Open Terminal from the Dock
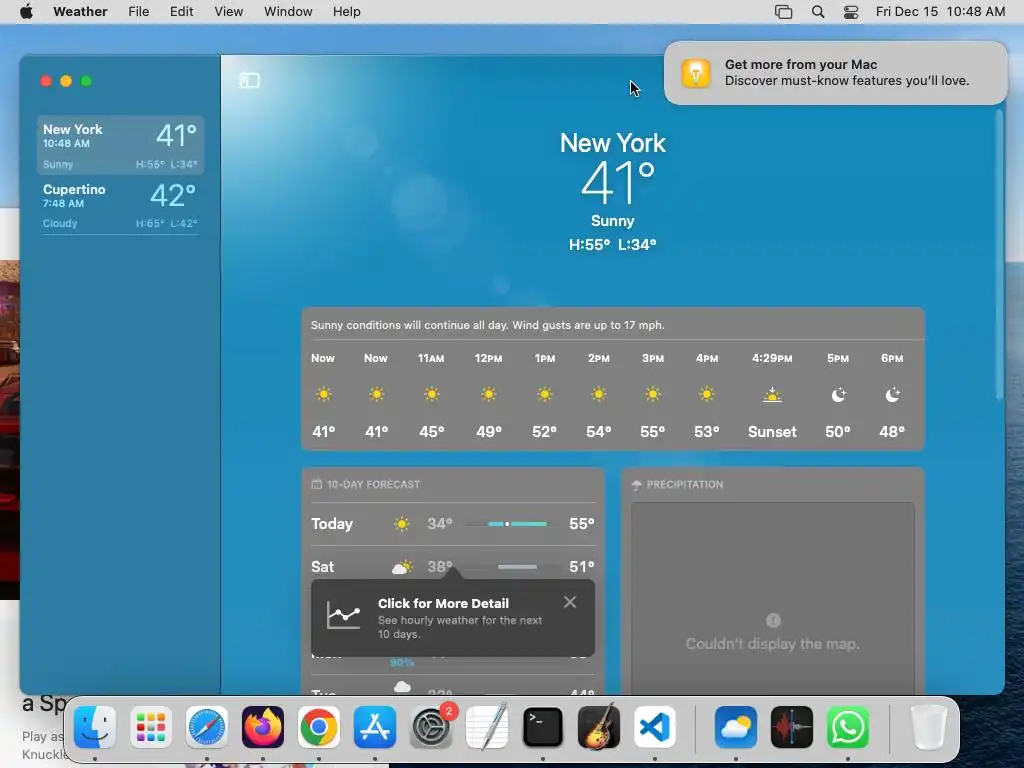 pyautogui.click(x=543, y=727)
